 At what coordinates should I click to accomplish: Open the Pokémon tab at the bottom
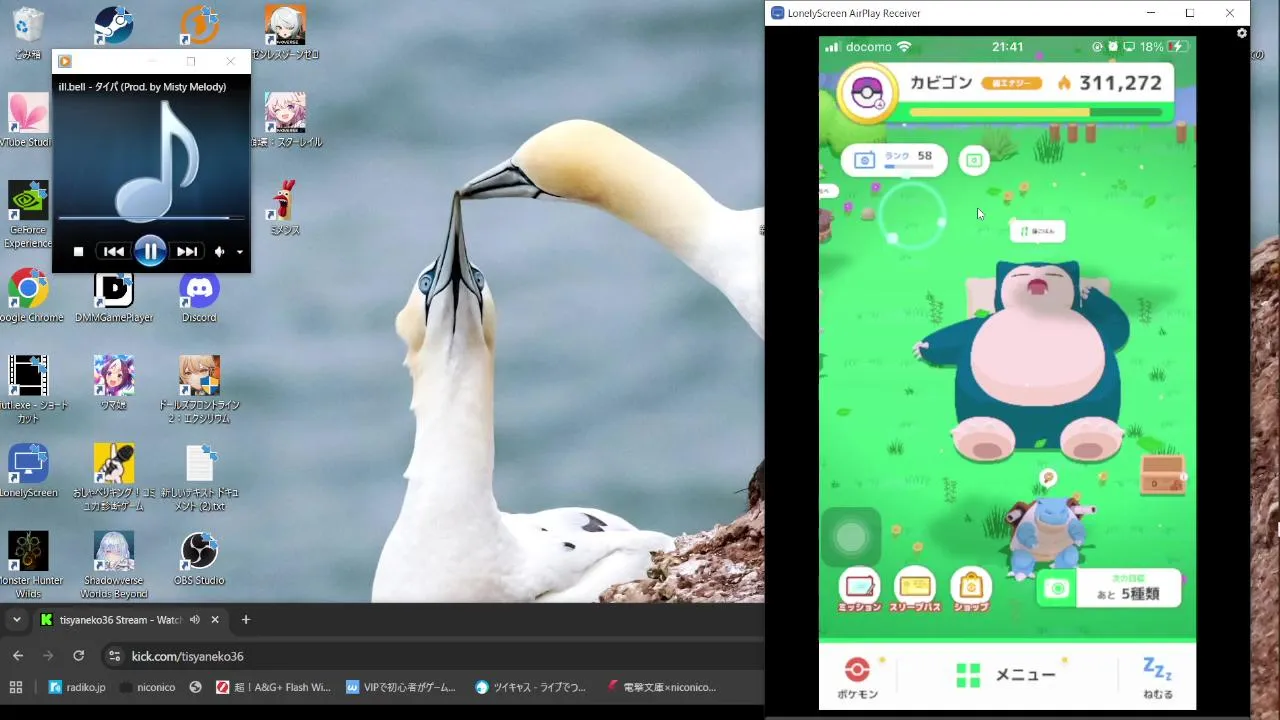(857, 677)
